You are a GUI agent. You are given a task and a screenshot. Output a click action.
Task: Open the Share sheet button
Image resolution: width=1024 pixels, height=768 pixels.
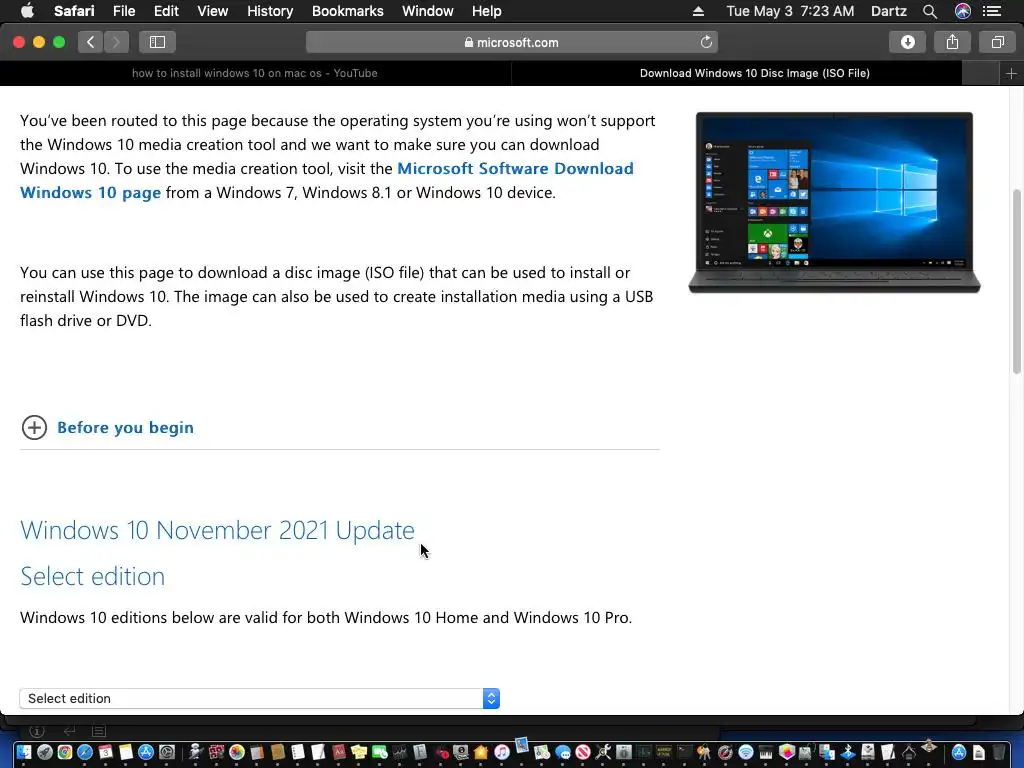[952, 42]
